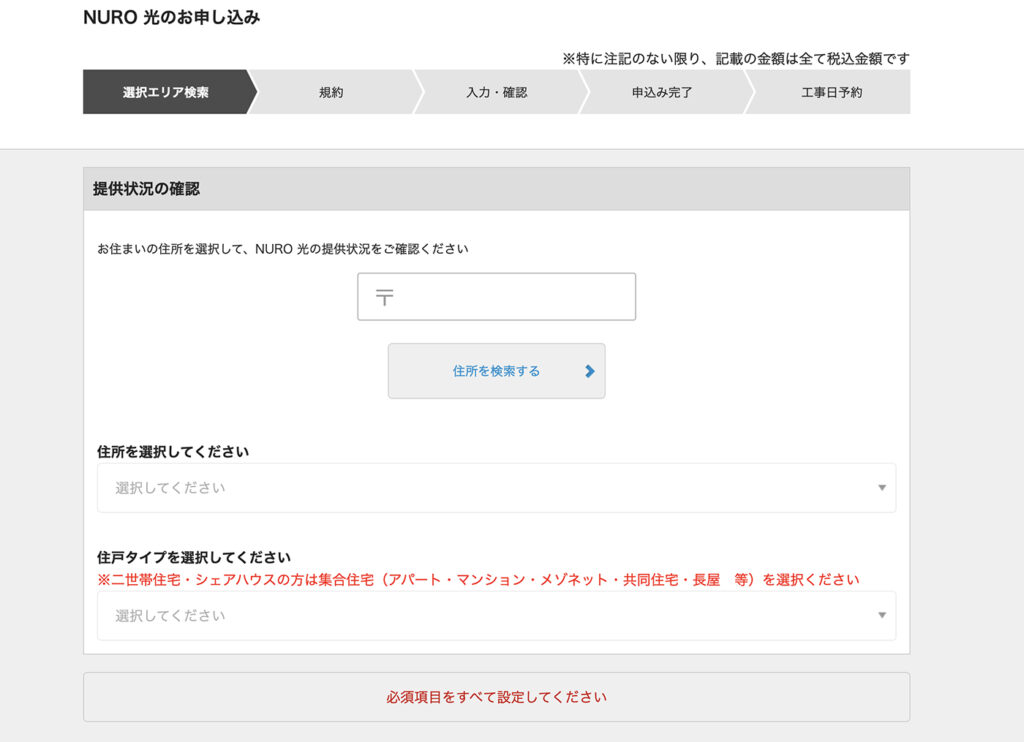The height and width of the screenshot is (742, 1024).
Task: Click the blue chevron on the address search button
Action: pyautogui.click(x=590, y=371)
